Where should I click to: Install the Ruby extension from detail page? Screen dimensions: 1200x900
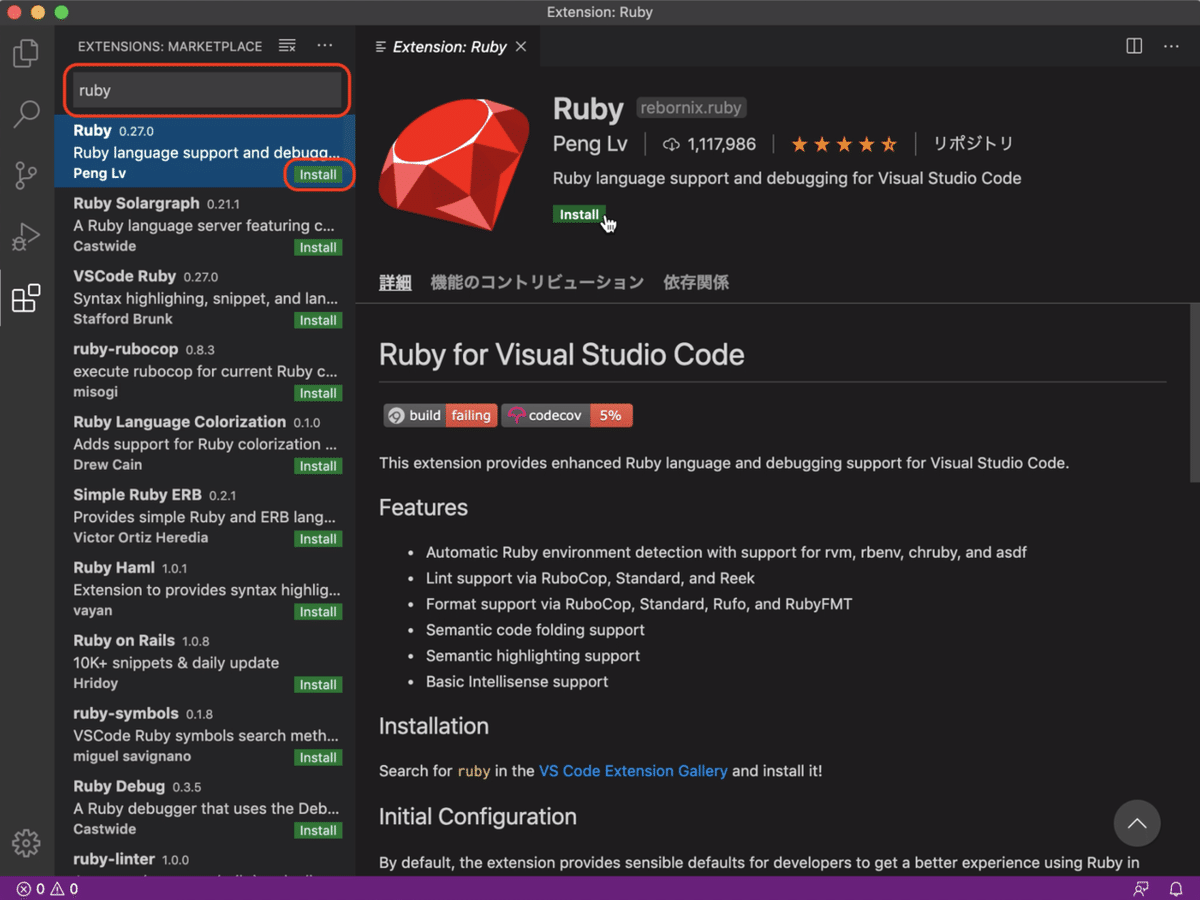tap(579, 214)
